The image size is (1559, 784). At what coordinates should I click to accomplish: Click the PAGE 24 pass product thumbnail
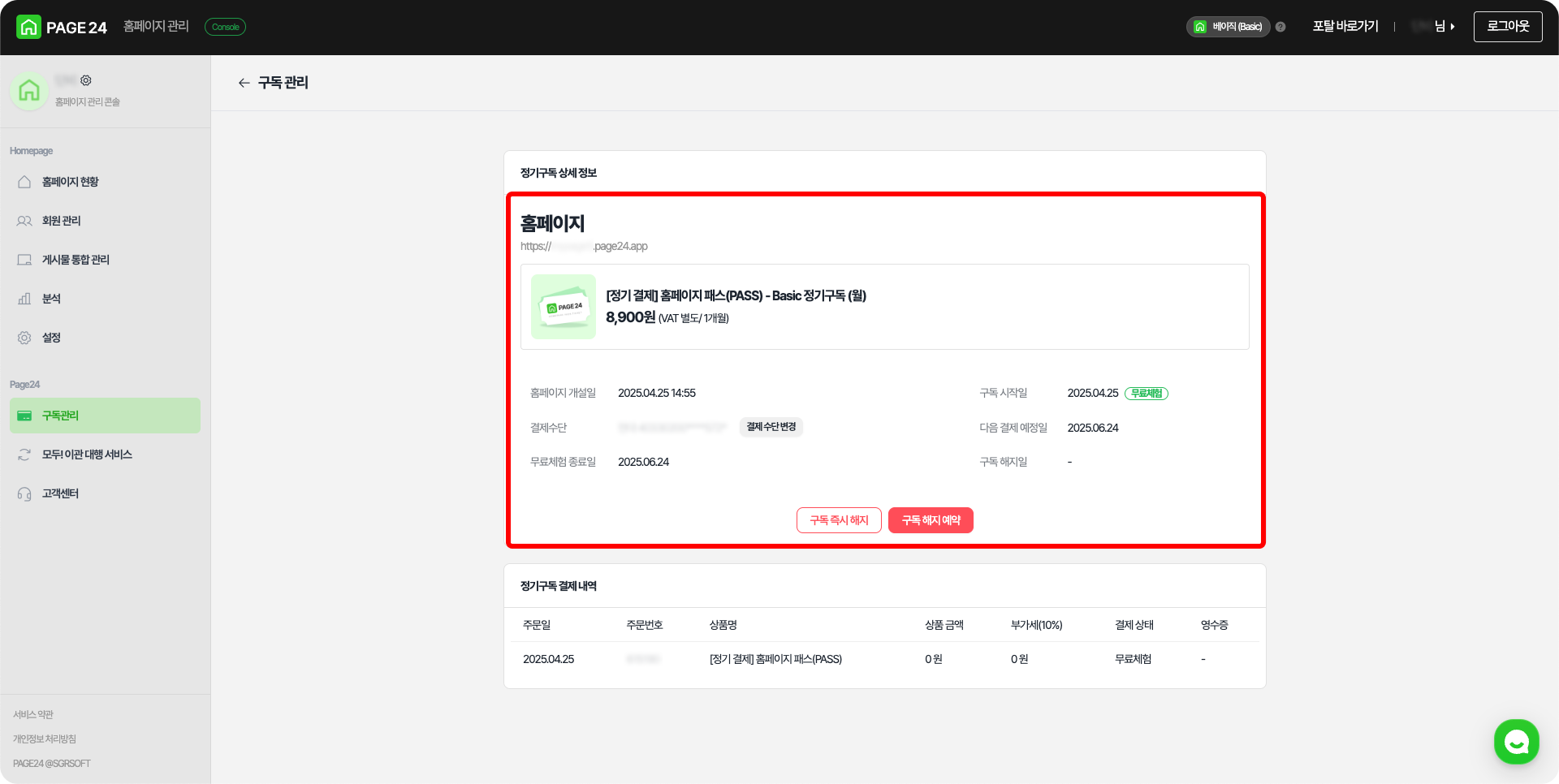[564, 307]
